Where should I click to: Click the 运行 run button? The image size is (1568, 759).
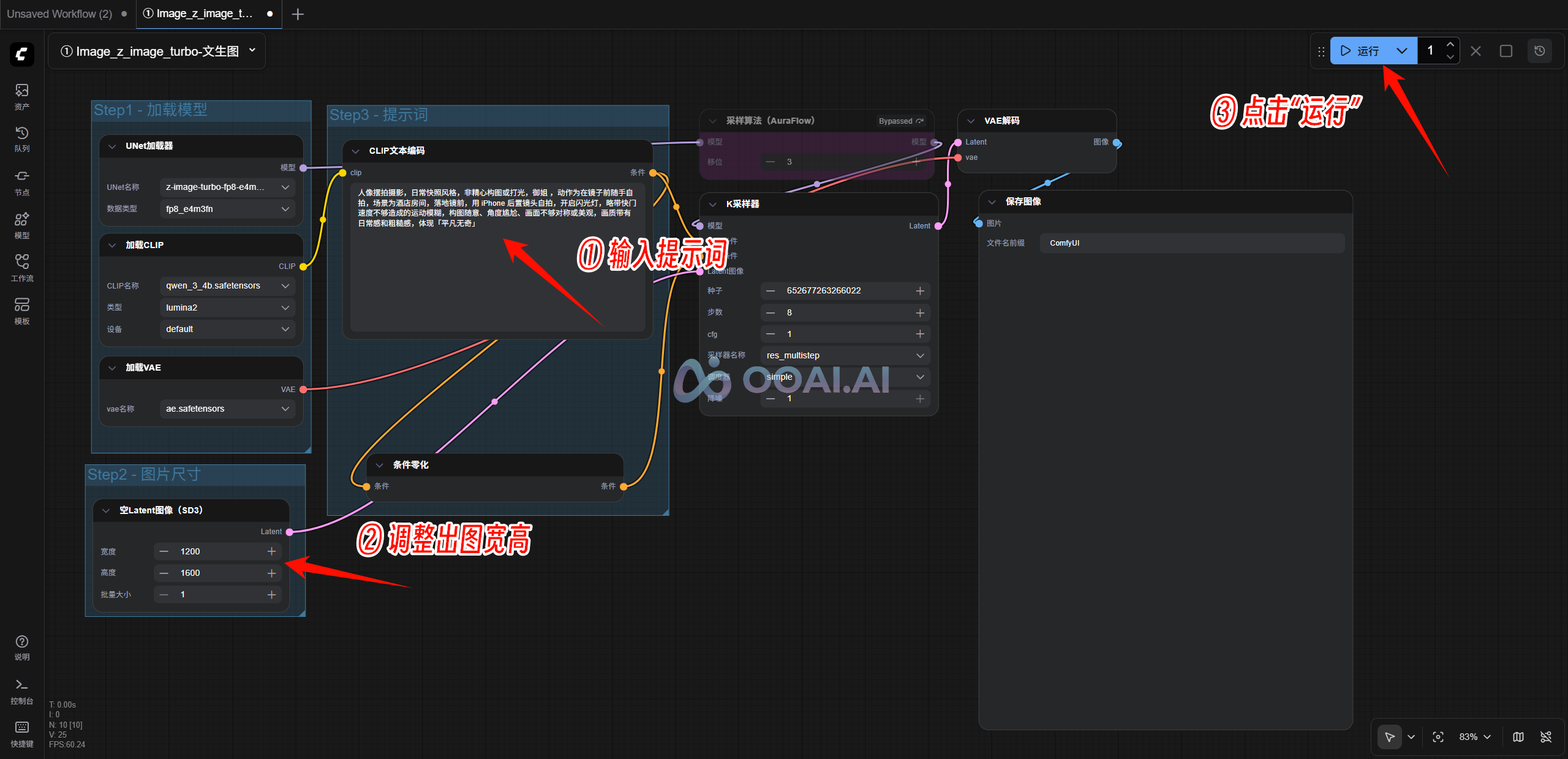(x=1360, y=51)
